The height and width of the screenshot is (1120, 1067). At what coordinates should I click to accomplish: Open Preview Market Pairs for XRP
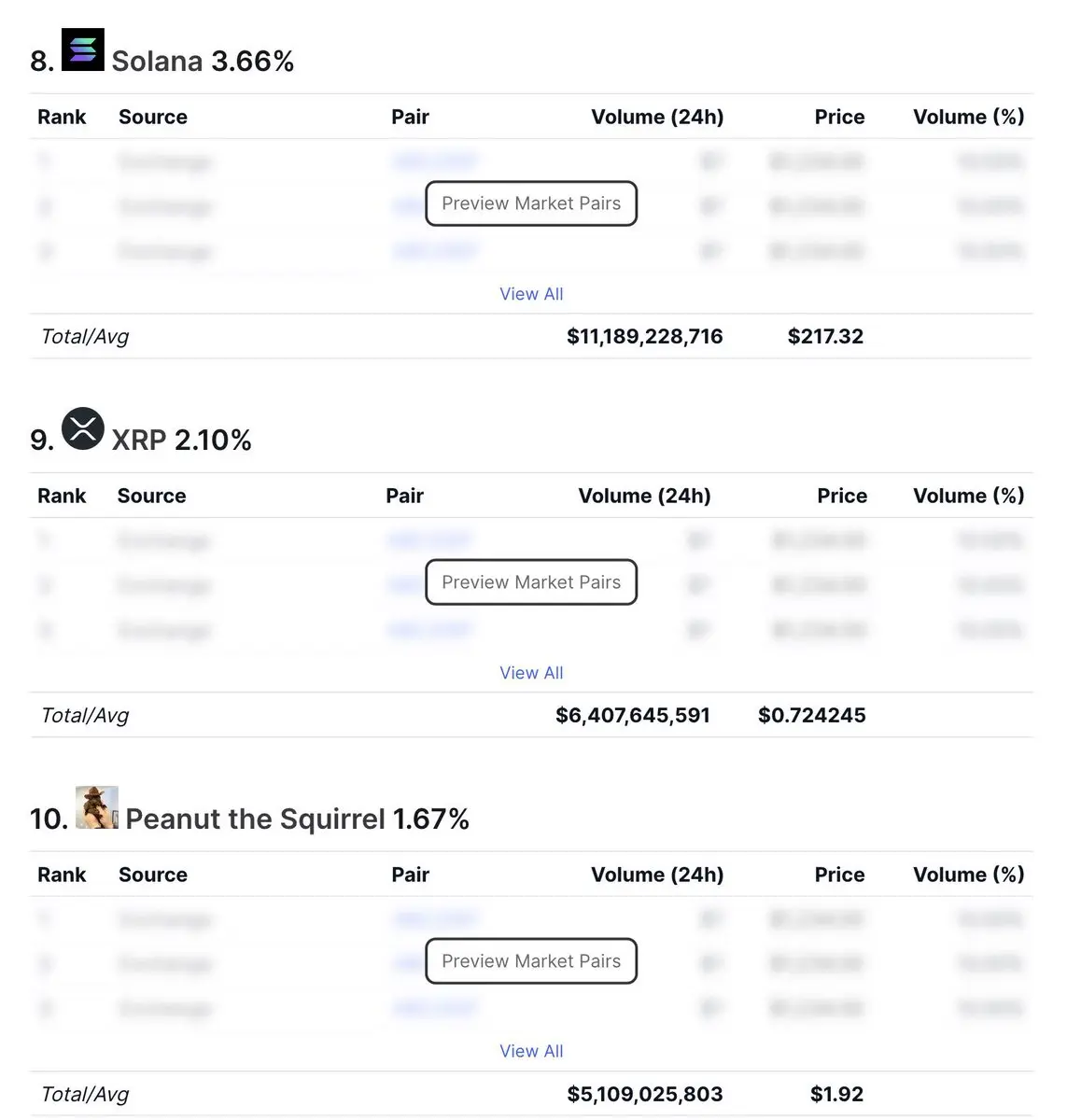pos(531,582)
